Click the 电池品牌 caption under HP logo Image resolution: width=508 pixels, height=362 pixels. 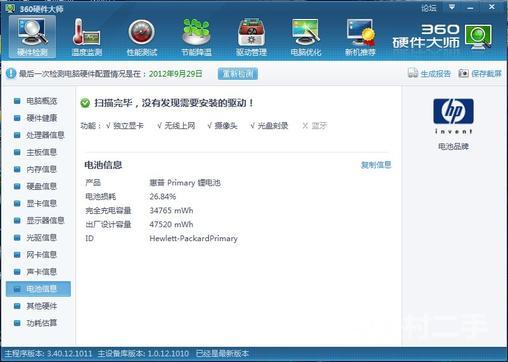453,146
